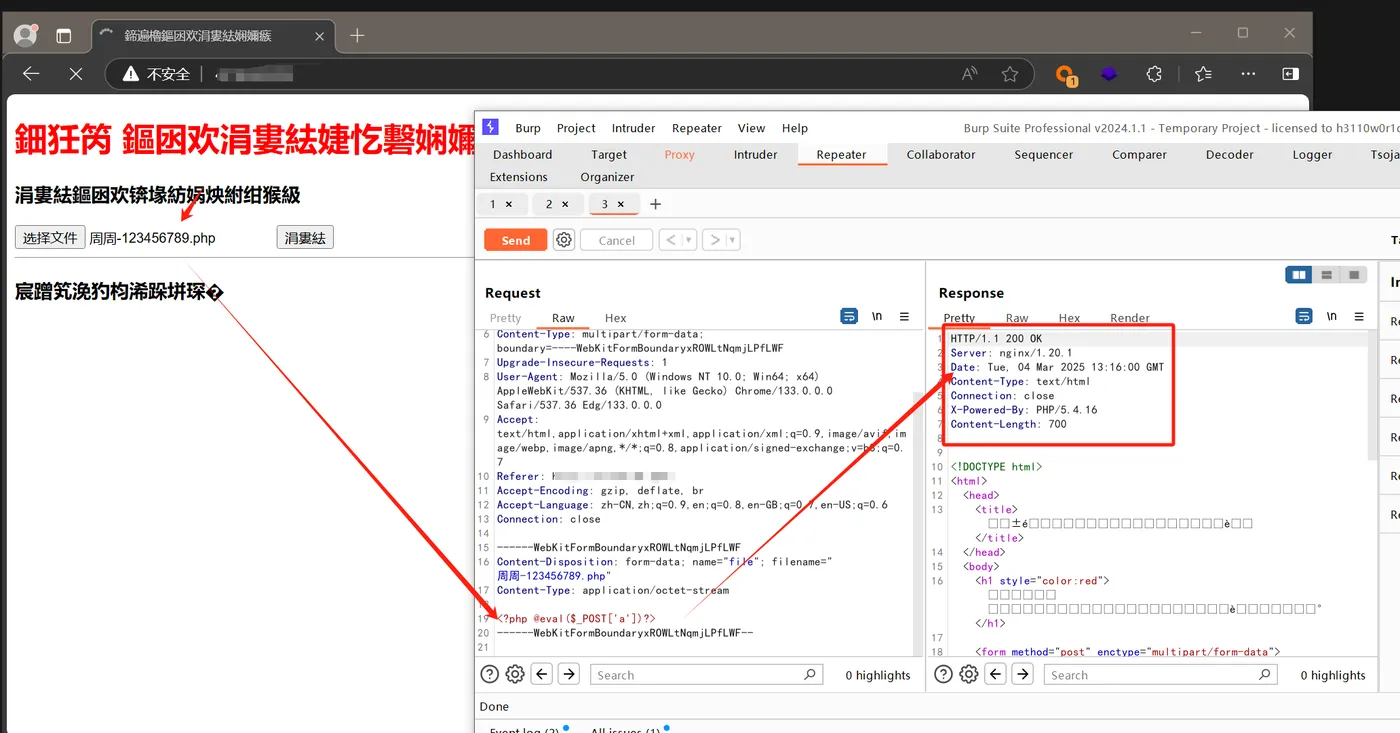Select Request Pretty view tab
The width and height of the screenshot is (1400, 733).
[x=505, y=318]
